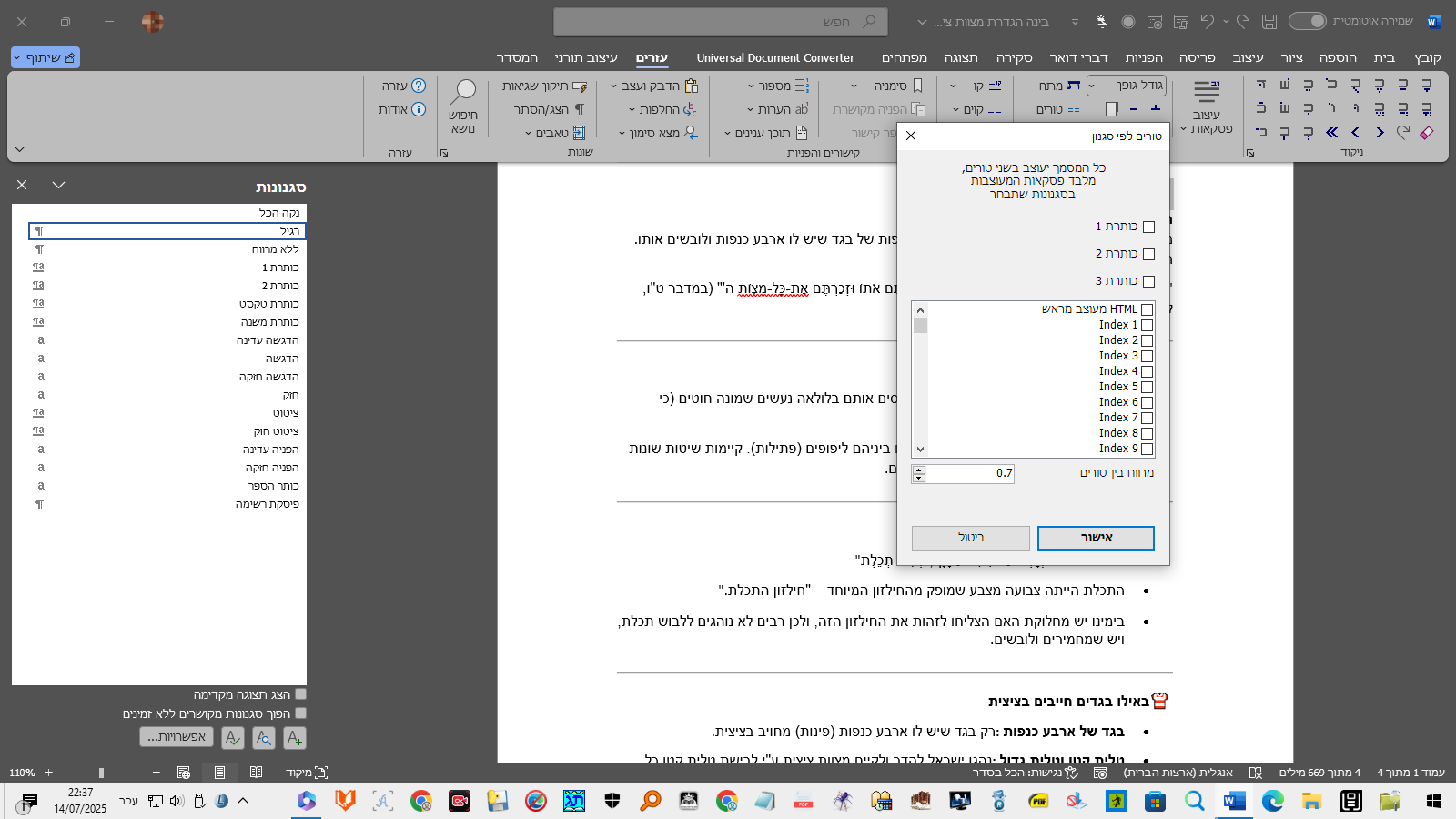Open File Explorer from the taskbar
Image resolution: width=1456 pixels, height=819 pixels.
[x=1311, y=801]
